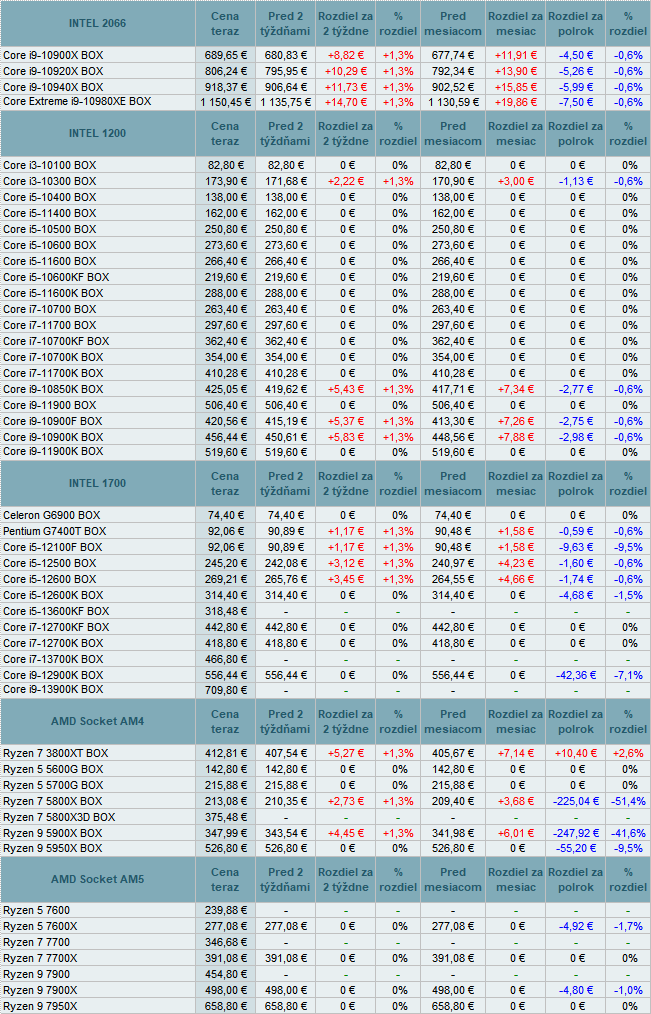651x1014 pixels.
Task: Select Core i9-12900K BOX row name
Action: pyautogui.click(x=53, y=675)
